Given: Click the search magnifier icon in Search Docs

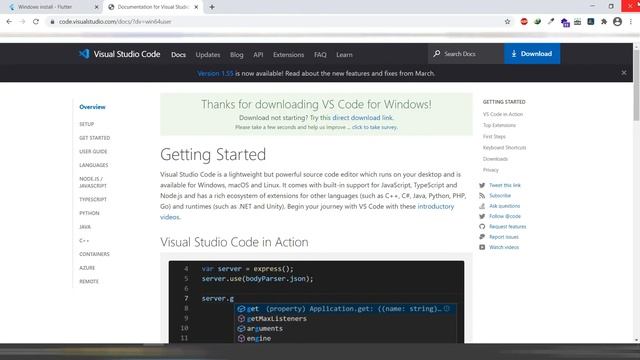Looking at the screenshot, I should pos(437,53).
